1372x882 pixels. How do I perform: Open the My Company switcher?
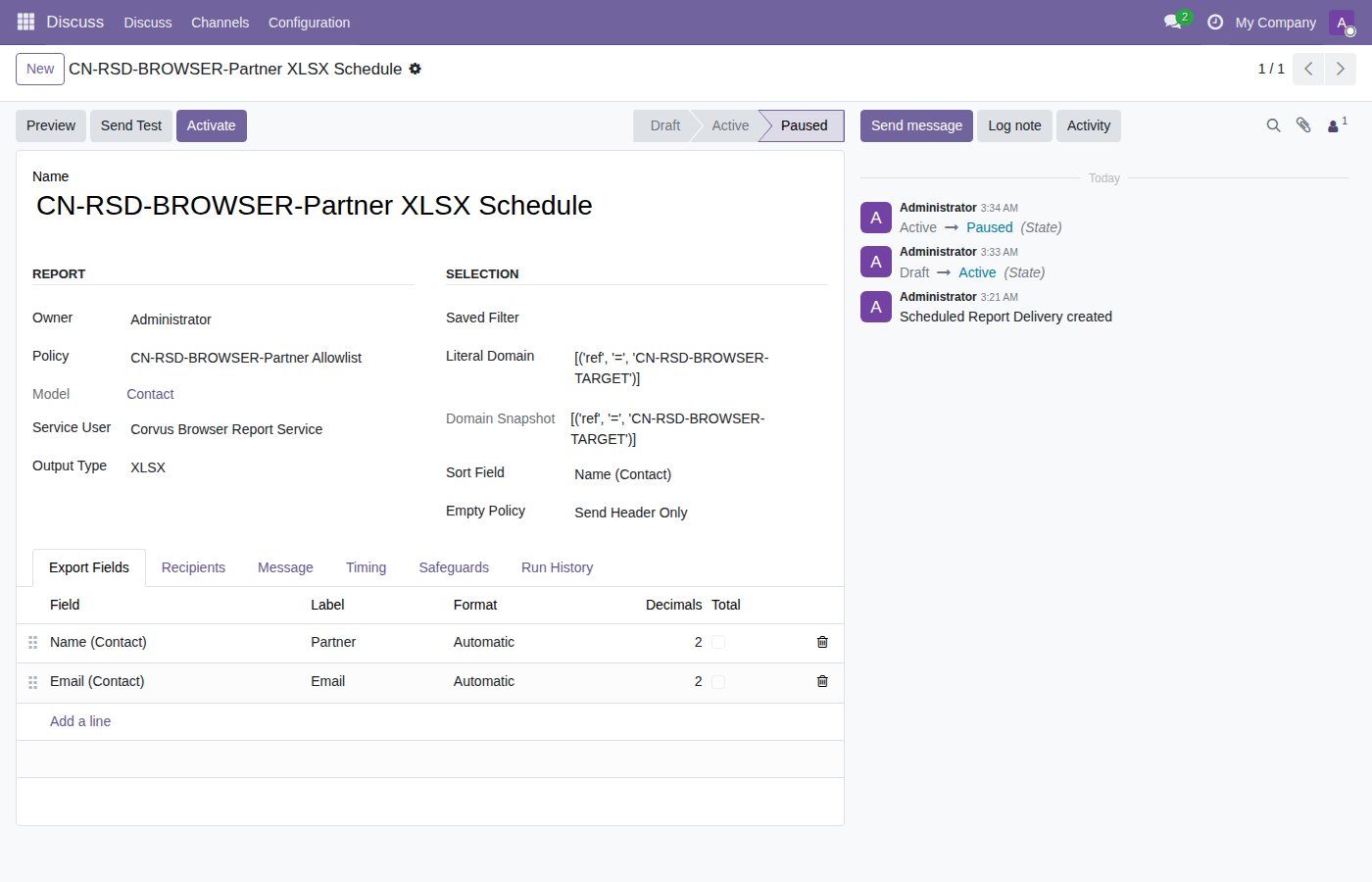pos(1275,23)
